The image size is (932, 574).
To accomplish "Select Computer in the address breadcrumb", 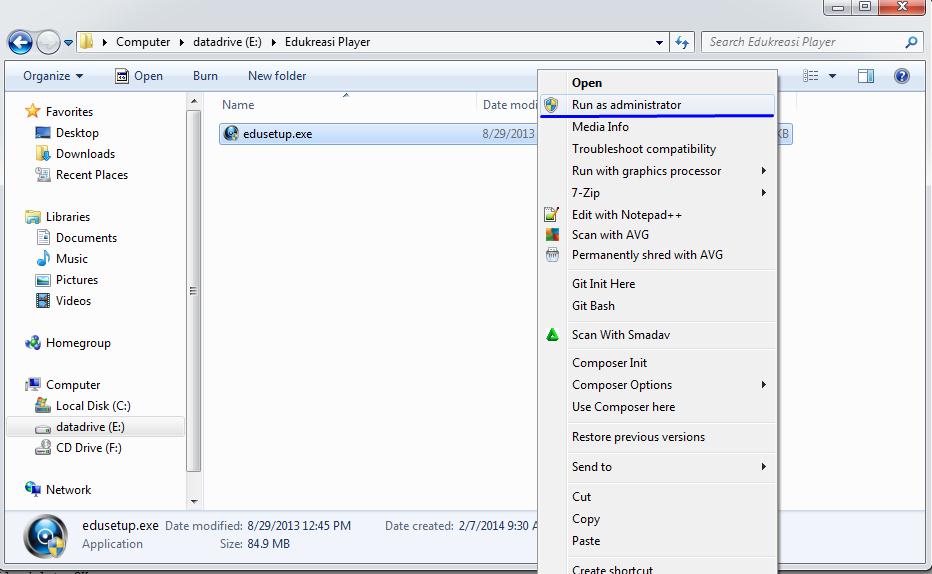I will [x=143, y=42].
